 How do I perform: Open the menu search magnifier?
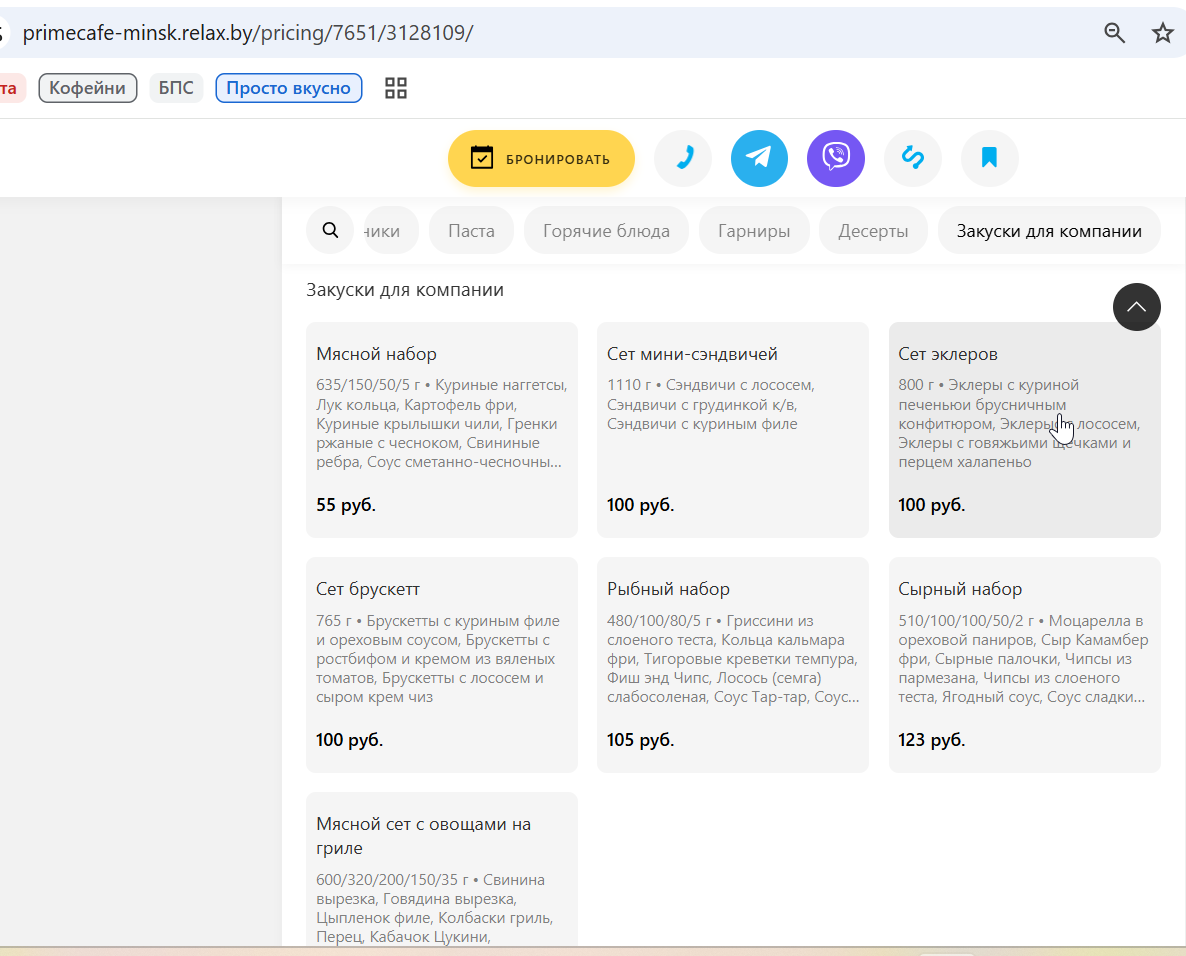(330, 230)
